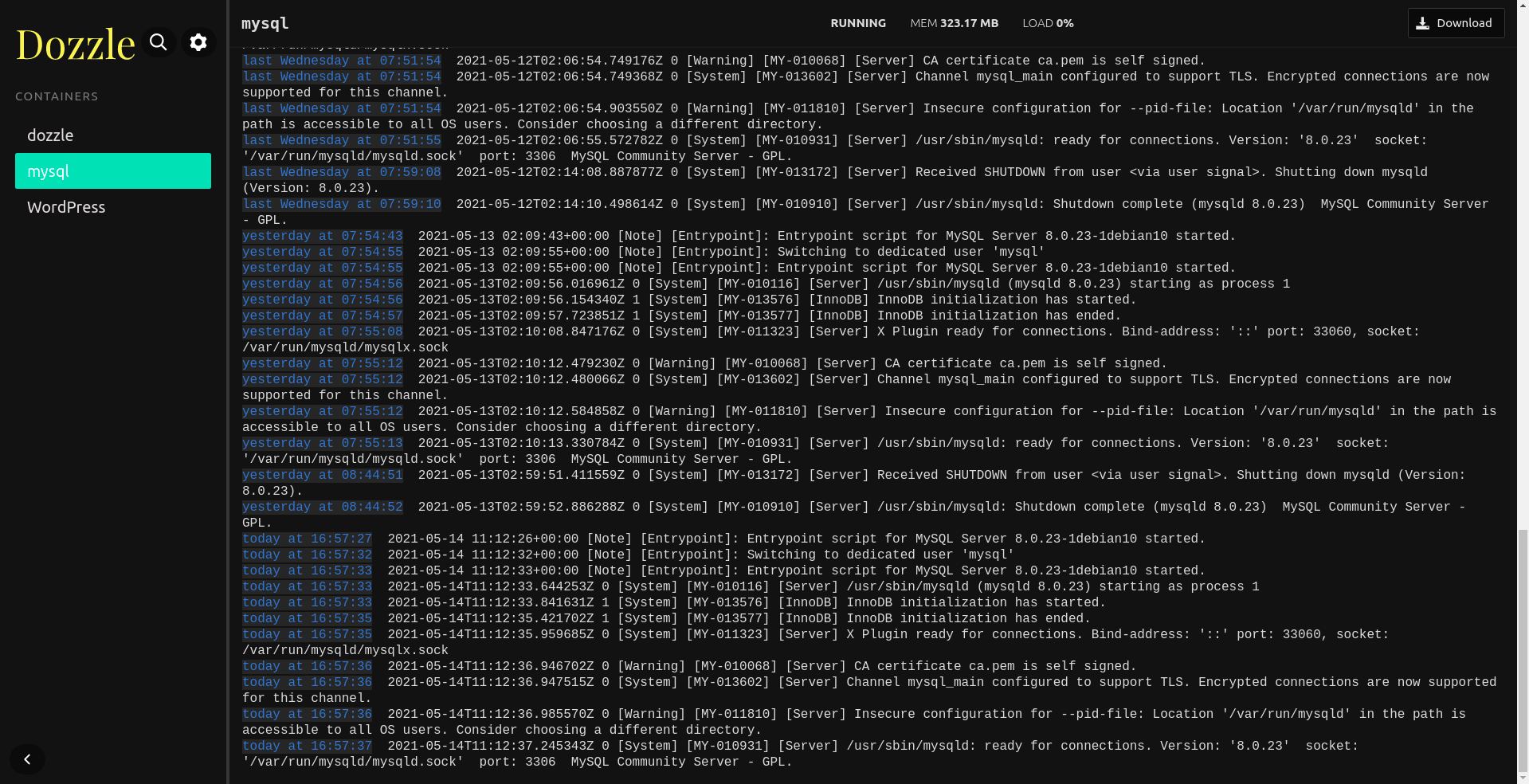The height and width of the screenshot is (784, 1529).
Task: Click the LOAD 0% stat
Action: 1048,23
